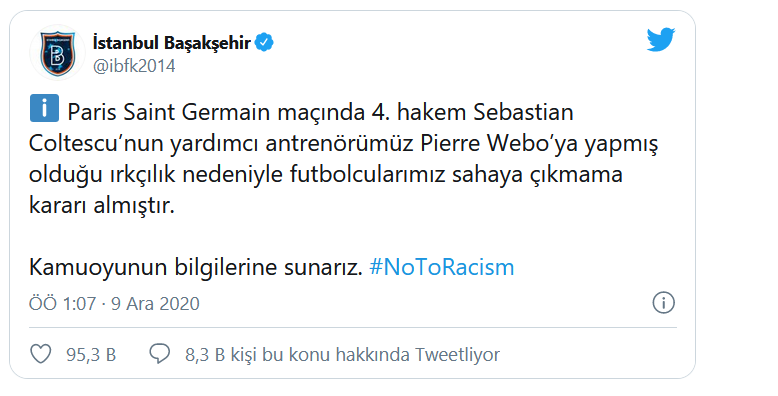Screen dimensions: 778x396
Task: Like the tweet with heart icon
Action: pyautogui.click(x=41, y=354)
